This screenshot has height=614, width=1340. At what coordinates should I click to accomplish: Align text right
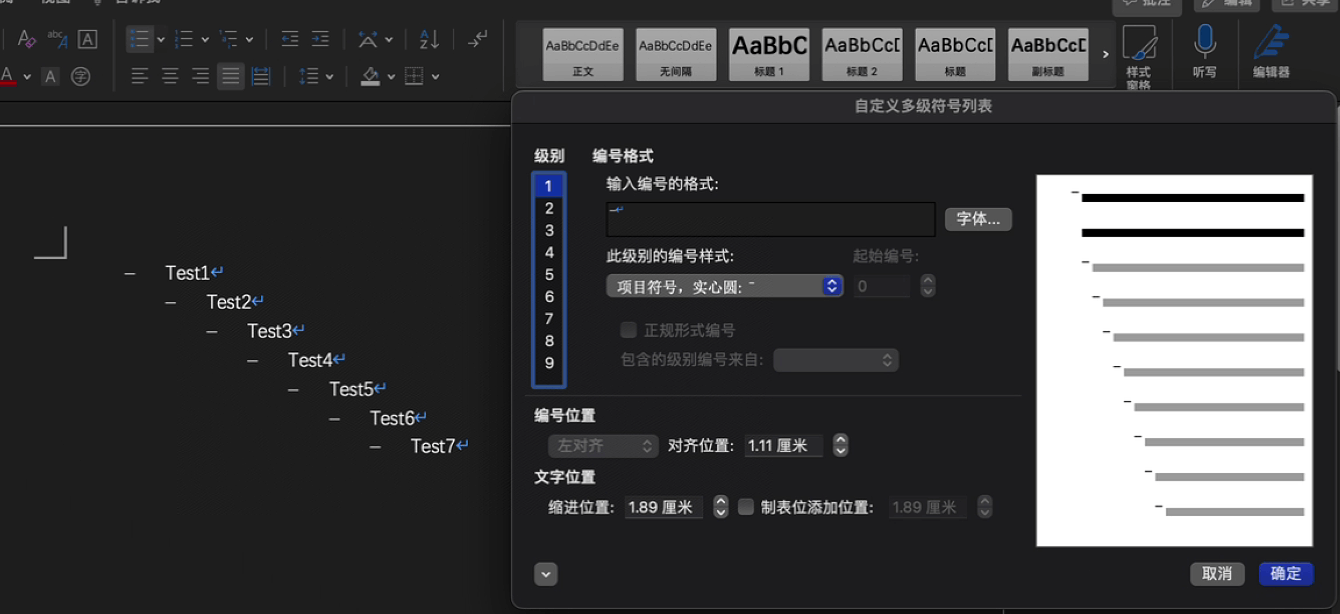(200, 76)
